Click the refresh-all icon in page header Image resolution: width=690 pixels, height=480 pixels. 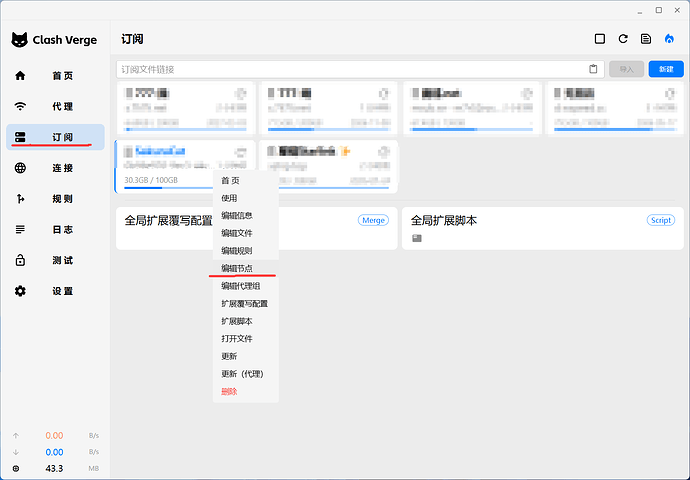tap(623, 39)
